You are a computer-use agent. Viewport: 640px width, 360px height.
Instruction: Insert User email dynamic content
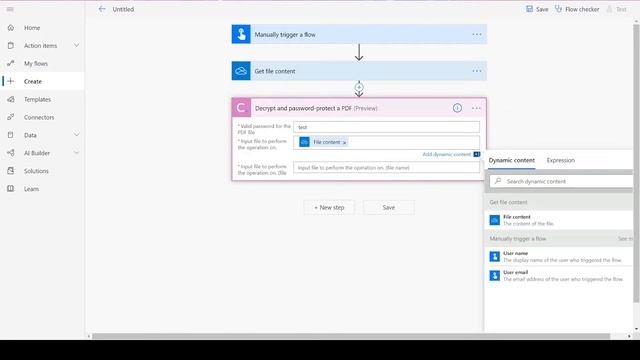tap(559, 276)
